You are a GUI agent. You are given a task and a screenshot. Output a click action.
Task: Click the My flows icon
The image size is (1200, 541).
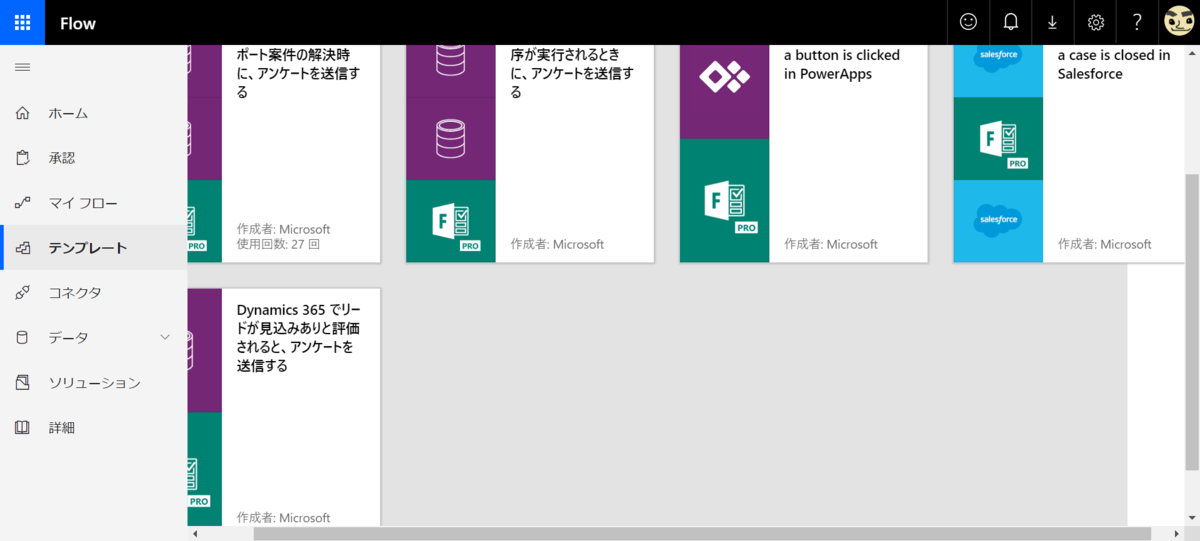pyautogui.click(x=23, y=203)
